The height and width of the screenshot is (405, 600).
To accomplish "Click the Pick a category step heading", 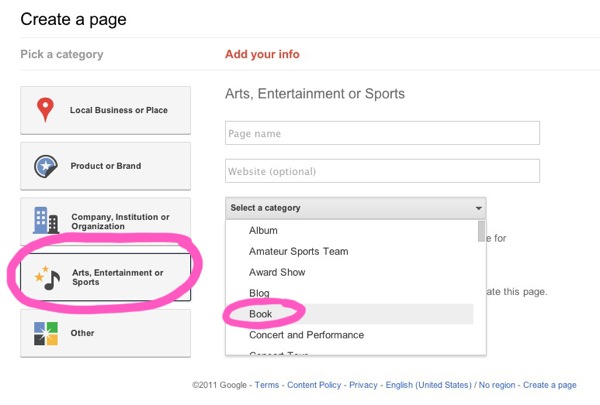I will pos(62,54).
